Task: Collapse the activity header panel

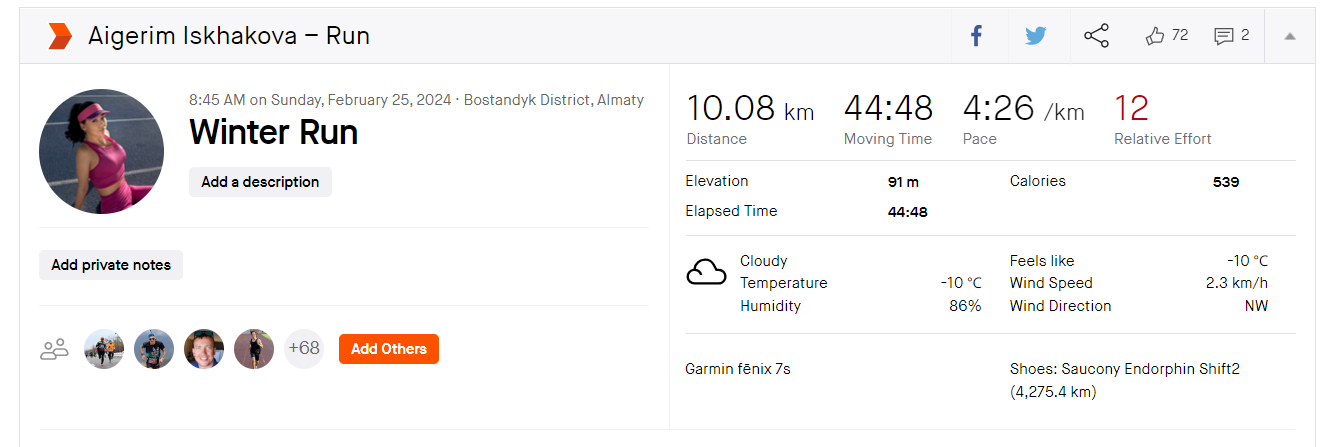Action: tap(1290, 36)
